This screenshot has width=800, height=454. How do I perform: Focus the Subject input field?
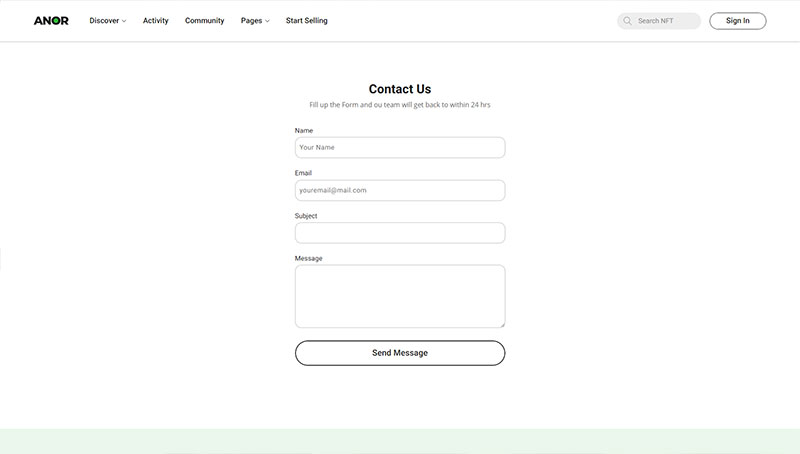pyautogui.click(x=400, y=233)
